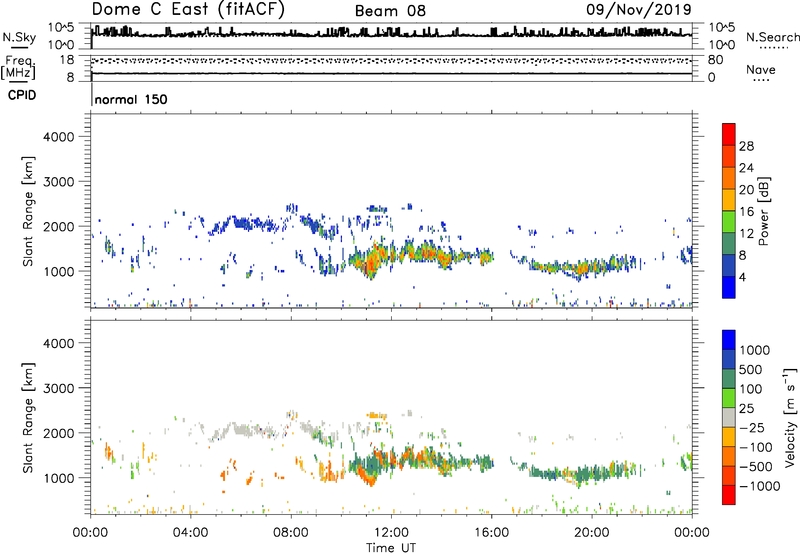Click the "12:00" time tick label
The width and height of the screenshot is (800, 554).
point(391,533)
